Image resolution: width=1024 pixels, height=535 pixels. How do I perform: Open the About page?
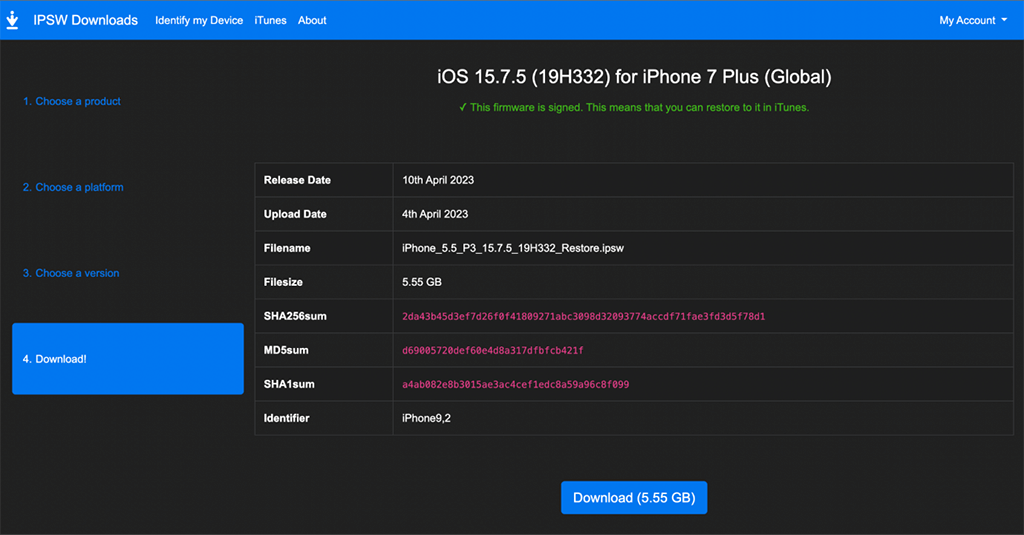click(x=312, y=20)
